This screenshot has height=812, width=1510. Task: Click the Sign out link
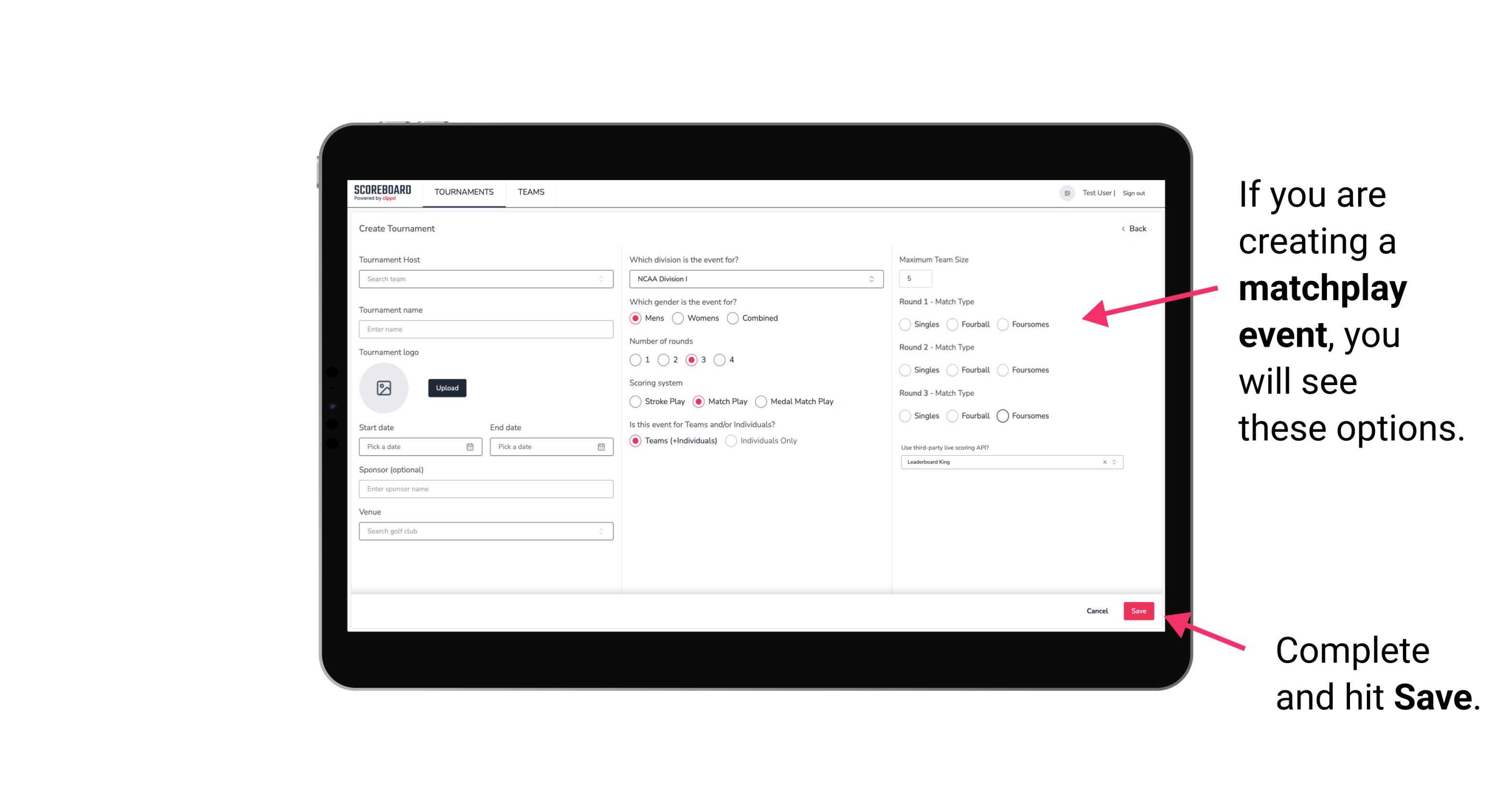click(x=1134, y=192)
